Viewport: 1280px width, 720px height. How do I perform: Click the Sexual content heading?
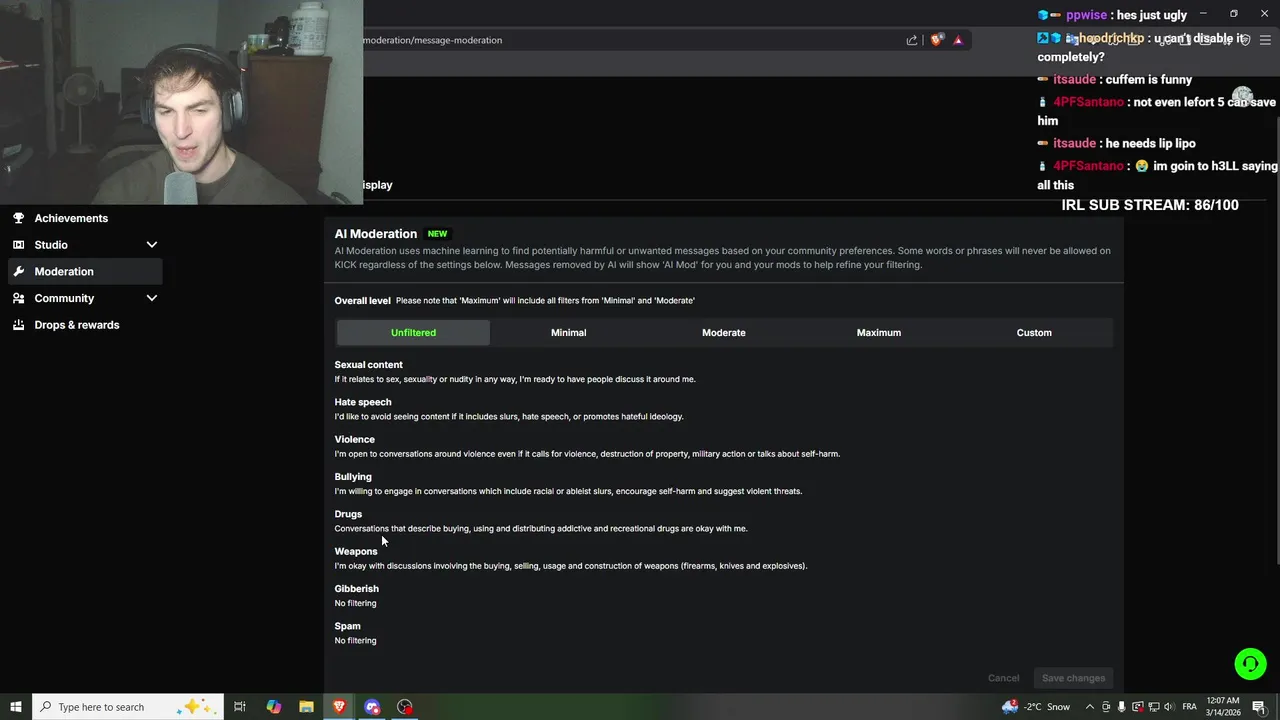coord(368,365)
